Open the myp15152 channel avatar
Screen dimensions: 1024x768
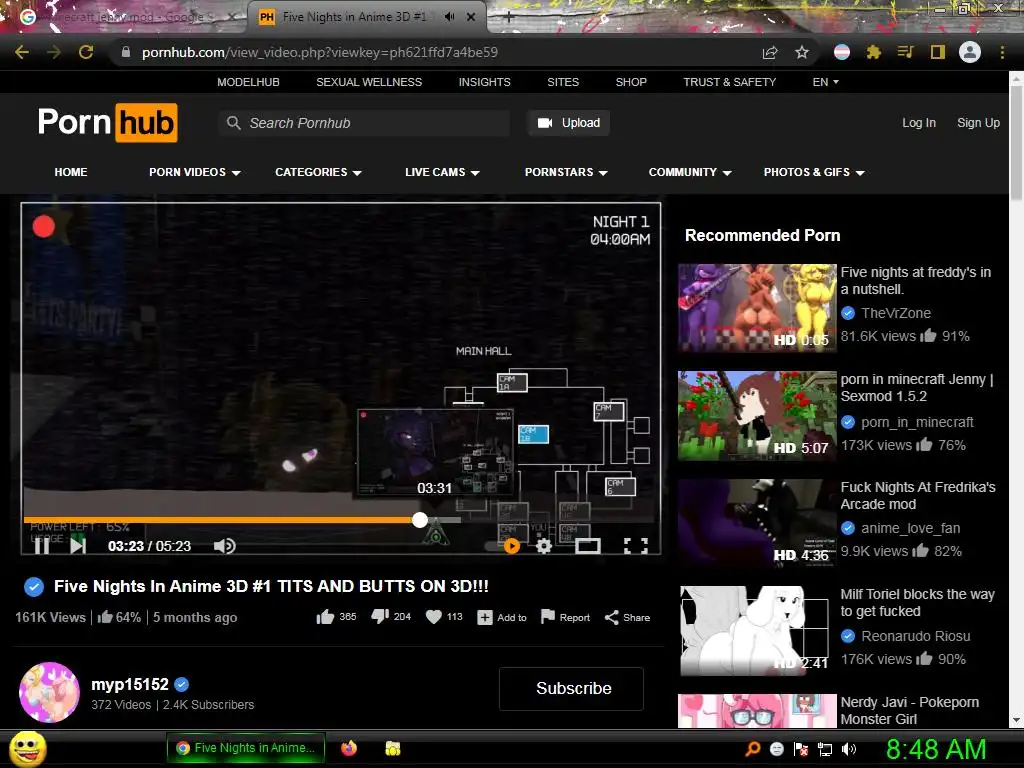50,692
